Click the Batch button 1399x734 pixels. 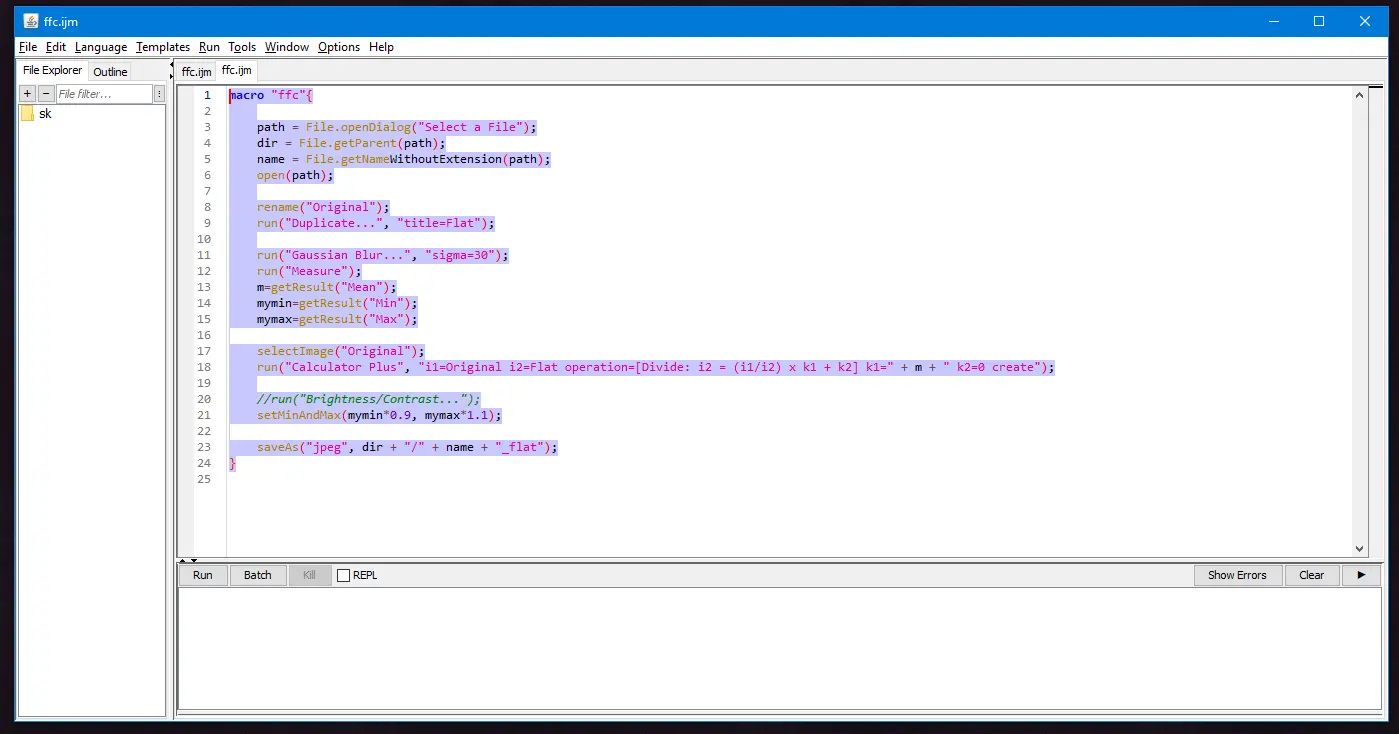pyautogui.click(x=258, y=575)
